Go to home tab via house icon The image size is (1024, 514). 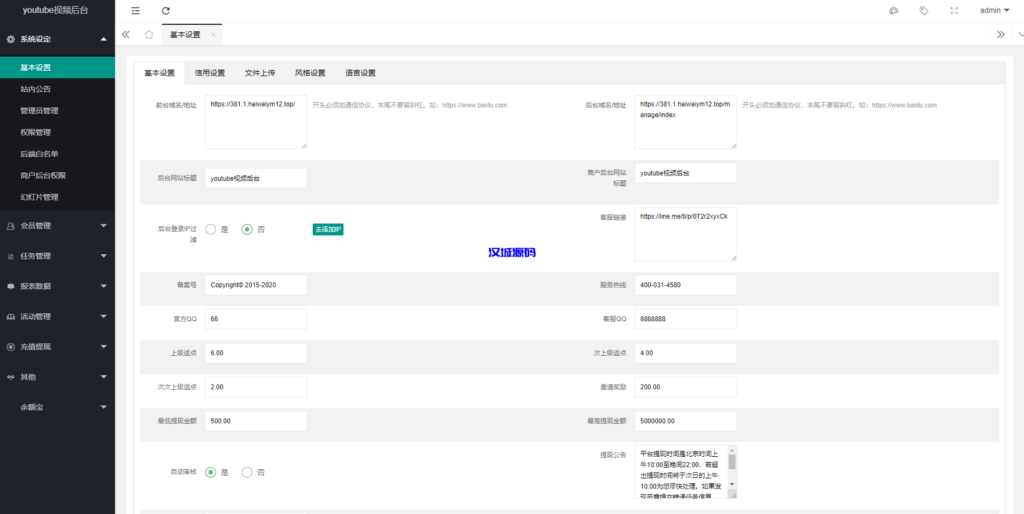[149, 34]
